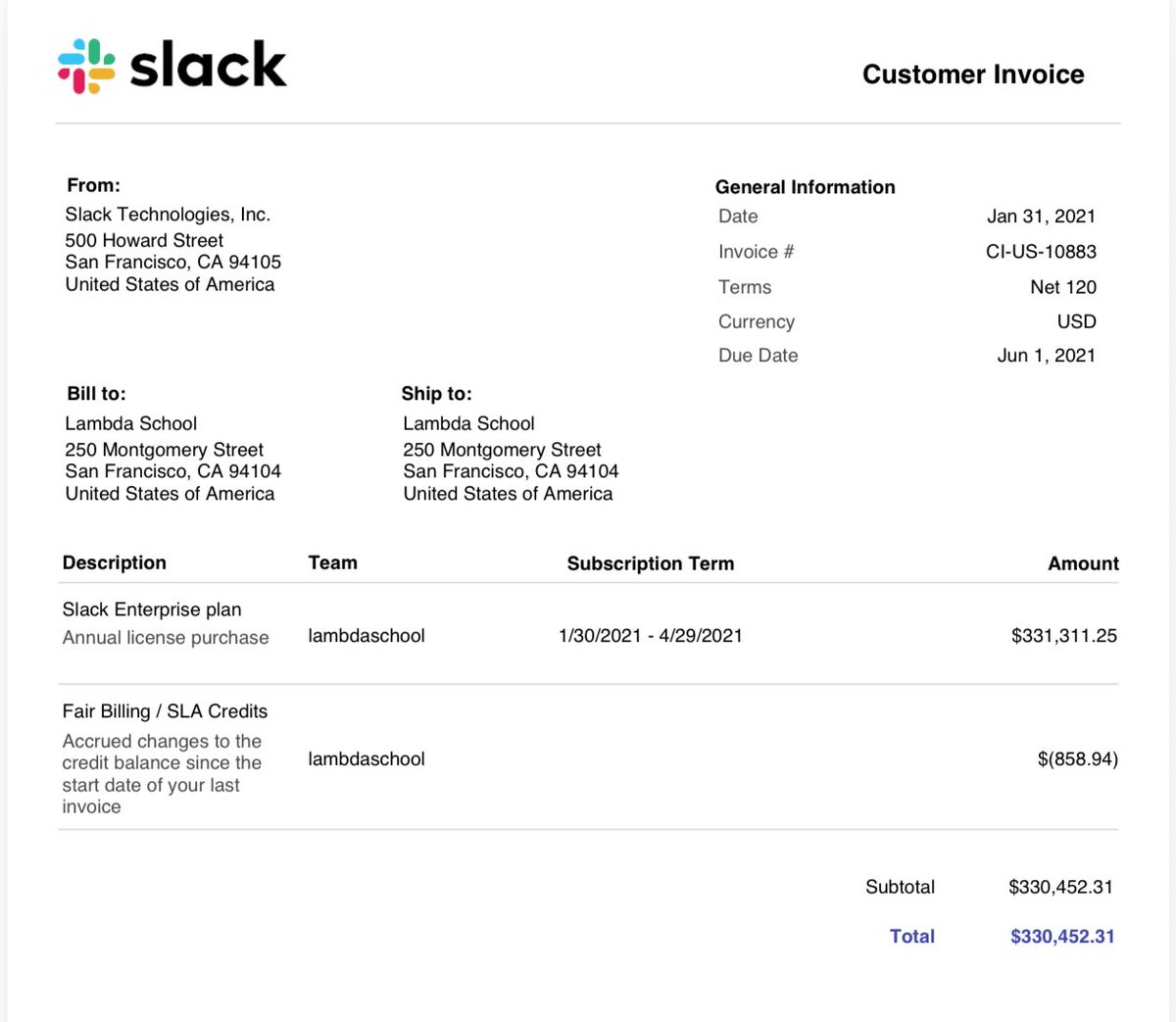1176x1022 pixels.
Task: Select term '1/30/2021 - 4/29/2021'
Action: (x=651, y=636)
